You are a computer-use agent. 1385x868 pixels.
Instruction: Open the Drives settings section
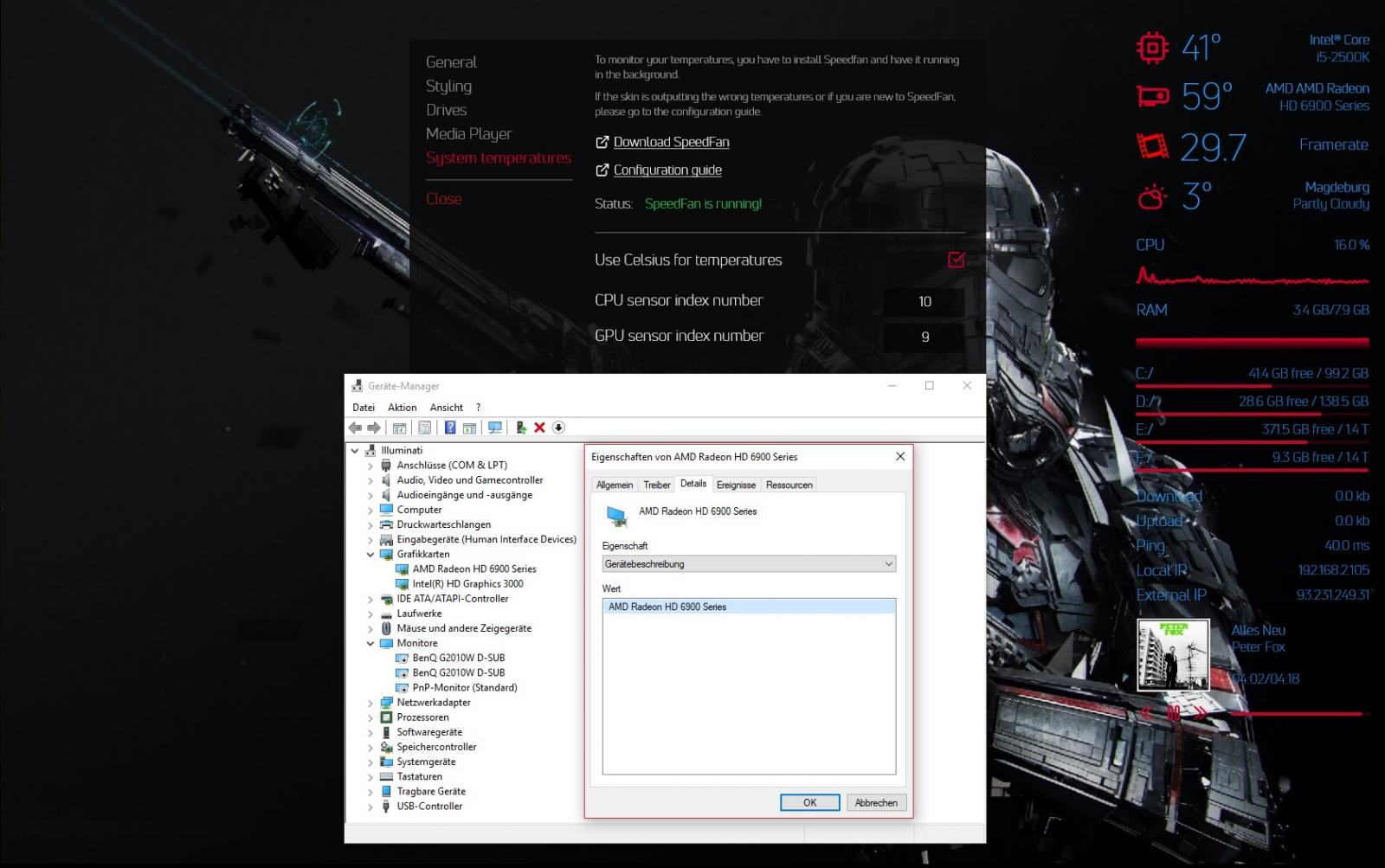(x=446, y=110)
